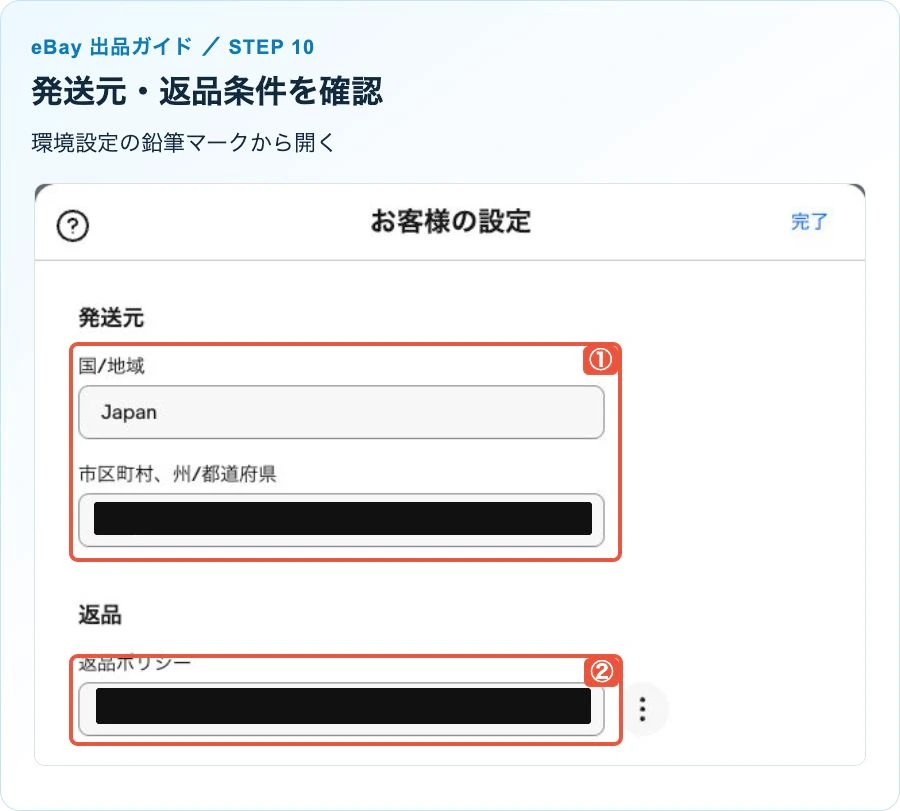Open the help question mark icon
900x811 pixels.
(73, 226)
